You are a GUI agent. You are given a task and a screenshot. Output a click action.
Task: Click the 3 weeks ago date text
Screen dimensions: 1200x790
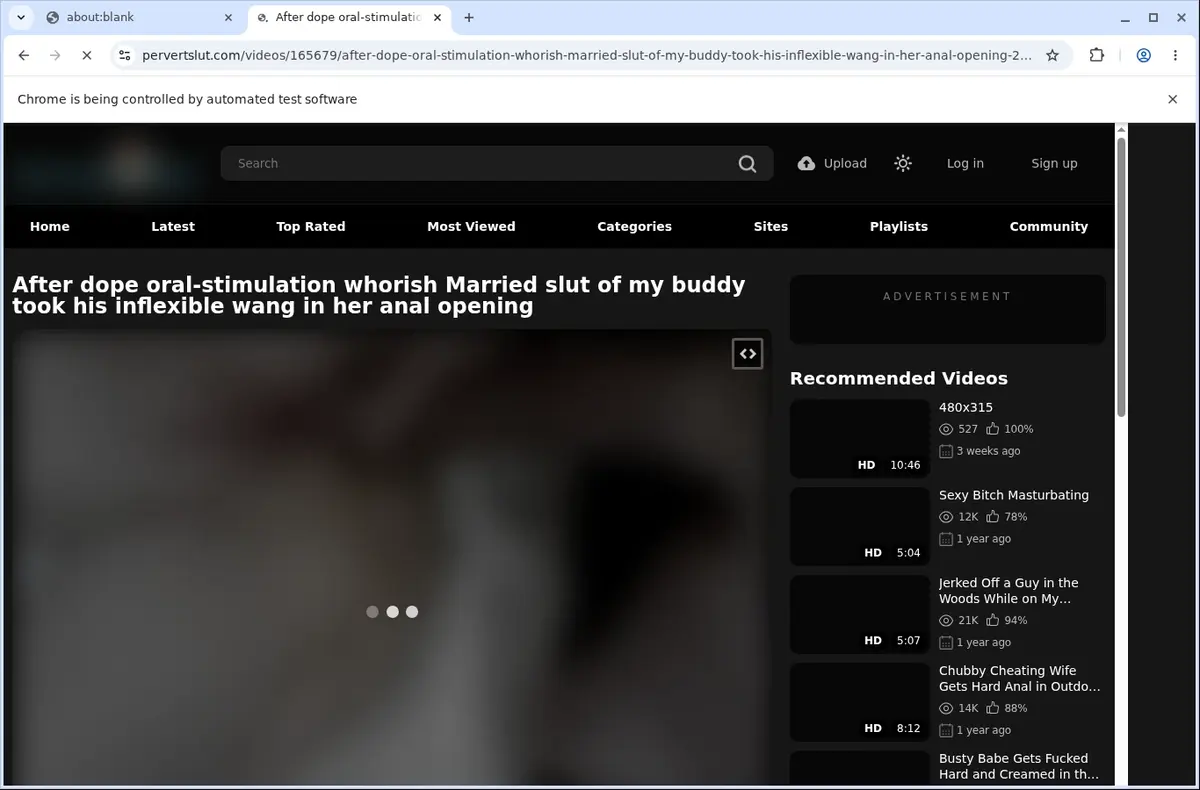(x=988, y=451)
